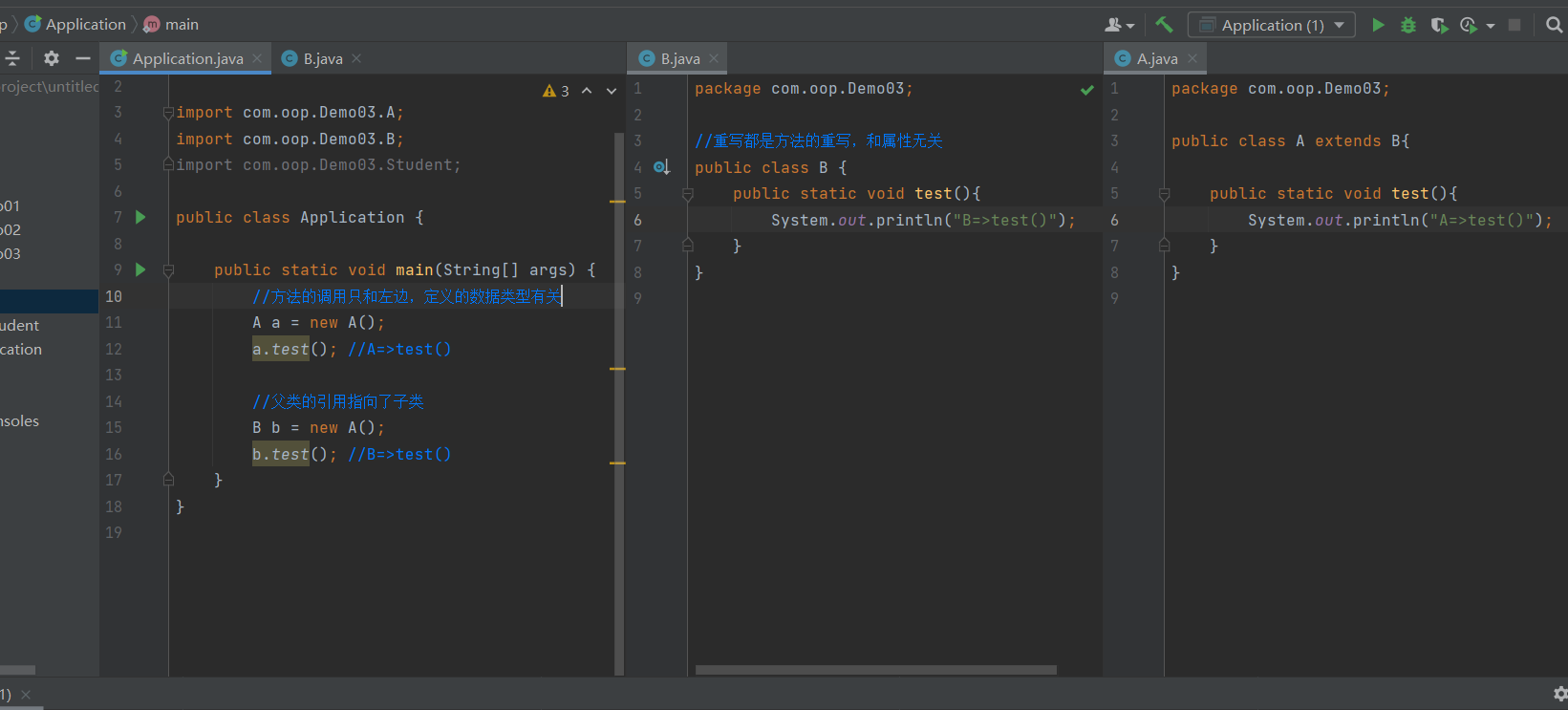1568x710 pixels.
Task: Click main method in the breadcrumb bar
Action: point(171,24)
